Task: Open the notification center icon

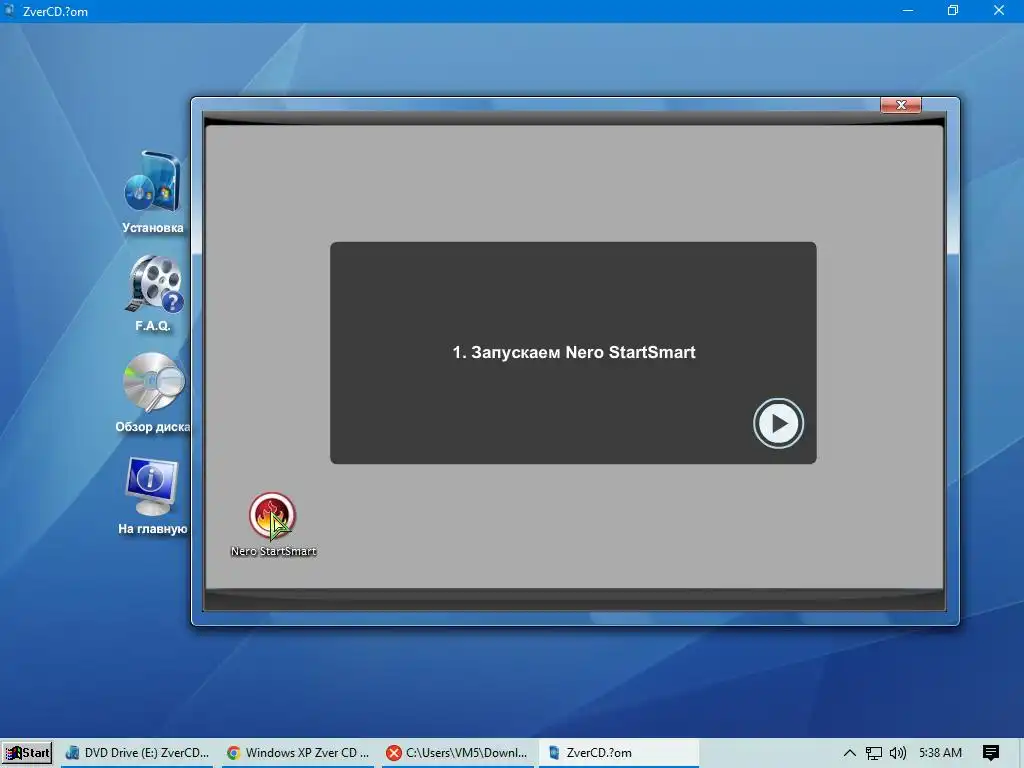Action: (x=990, y=753)
